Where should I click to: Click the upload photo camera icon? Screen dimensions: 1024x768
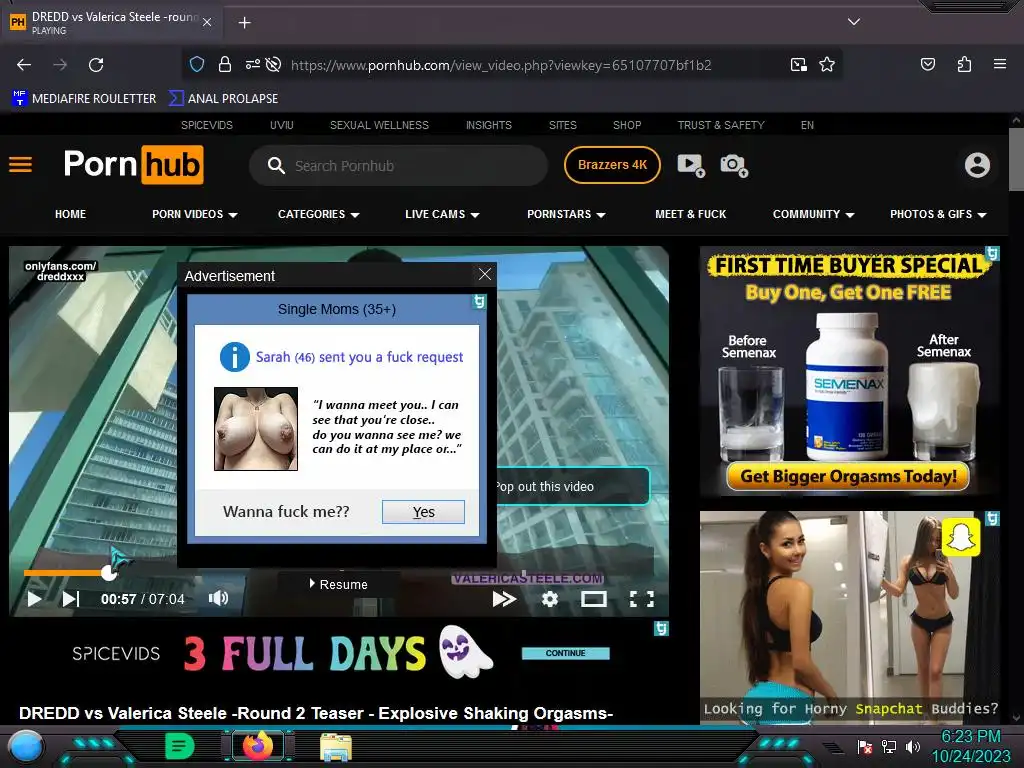tap(733, 165)
